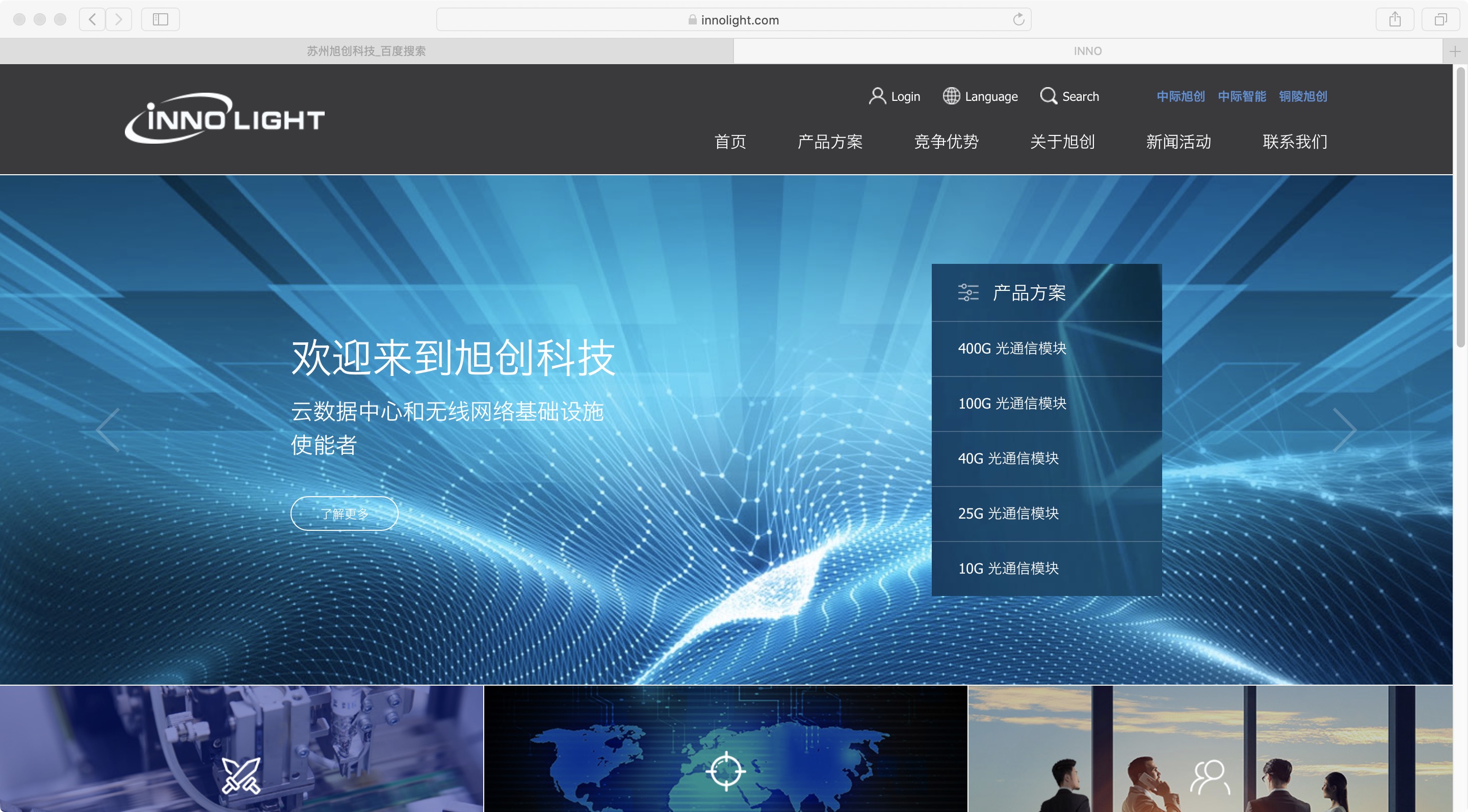This screenshot has width=1468, height=812.
Task: Select 100G 光通信模块 product
Action: point(1046,404)
